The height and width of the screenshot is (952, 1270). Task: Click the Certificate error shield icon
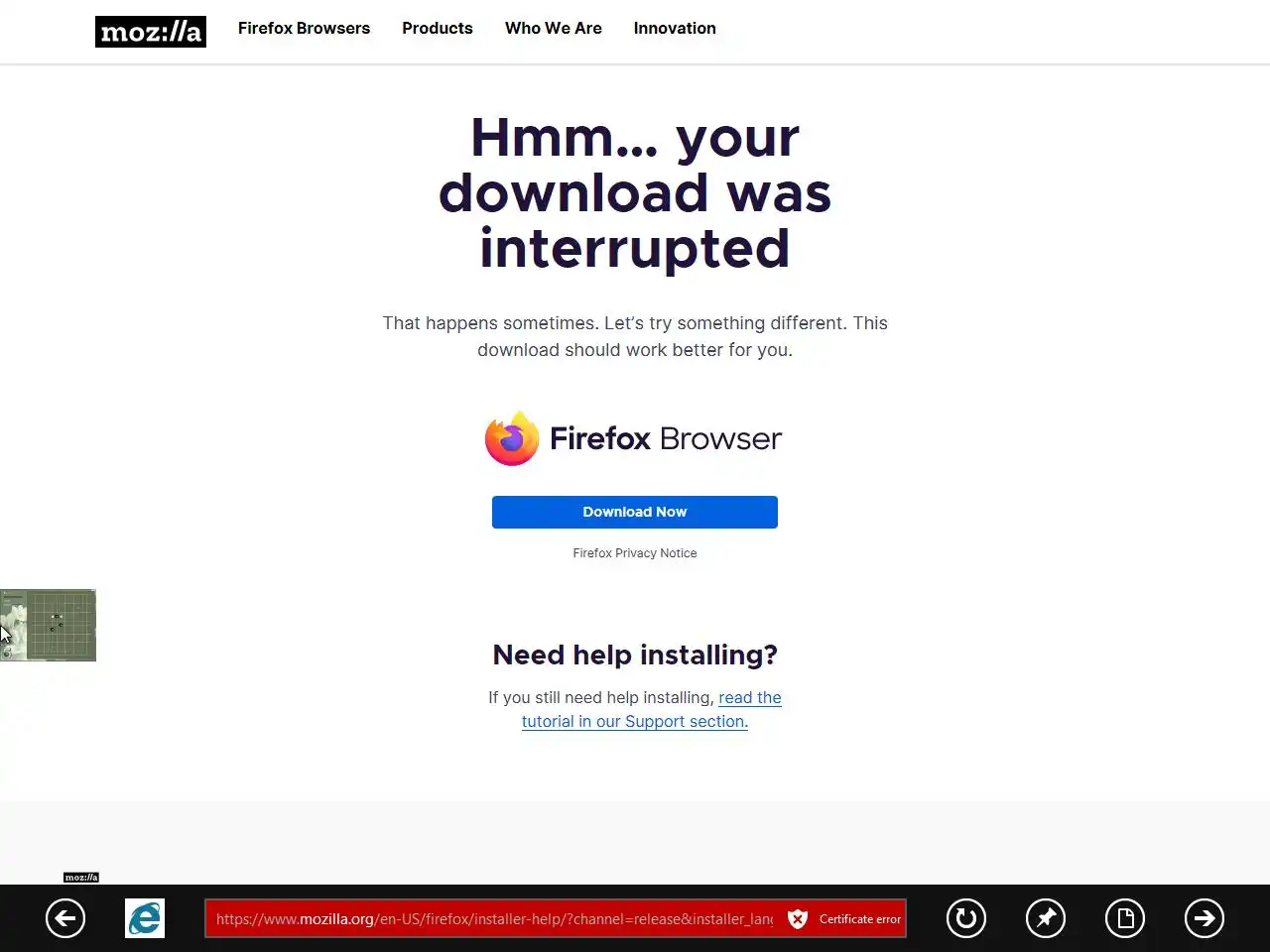798,919
